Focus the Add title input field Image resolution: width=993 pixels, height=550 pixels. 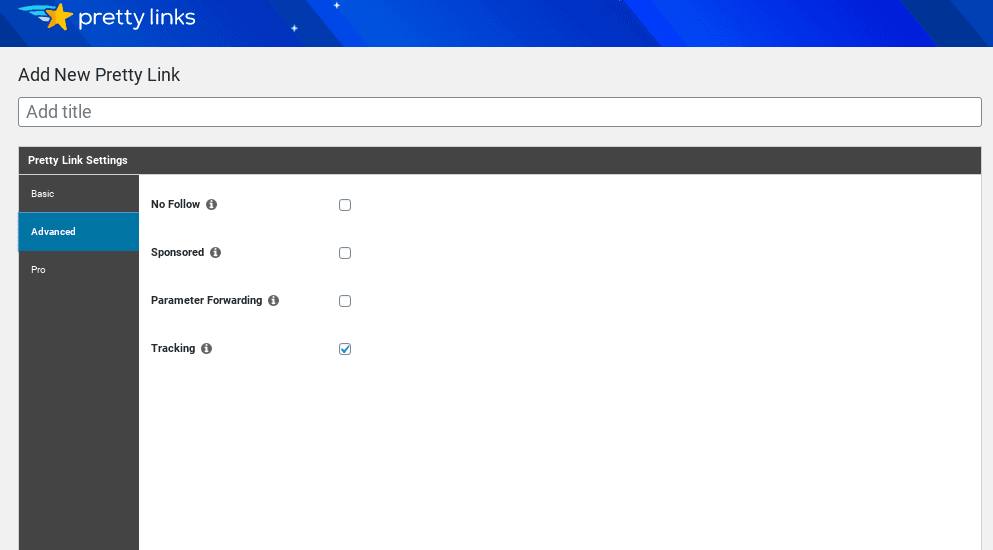pyautogui.click(x=500, y=112)
